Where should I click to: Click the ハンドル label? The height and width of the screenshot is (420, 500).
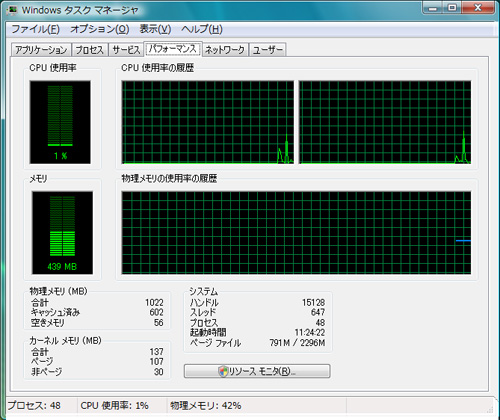[x=204, y=303]
